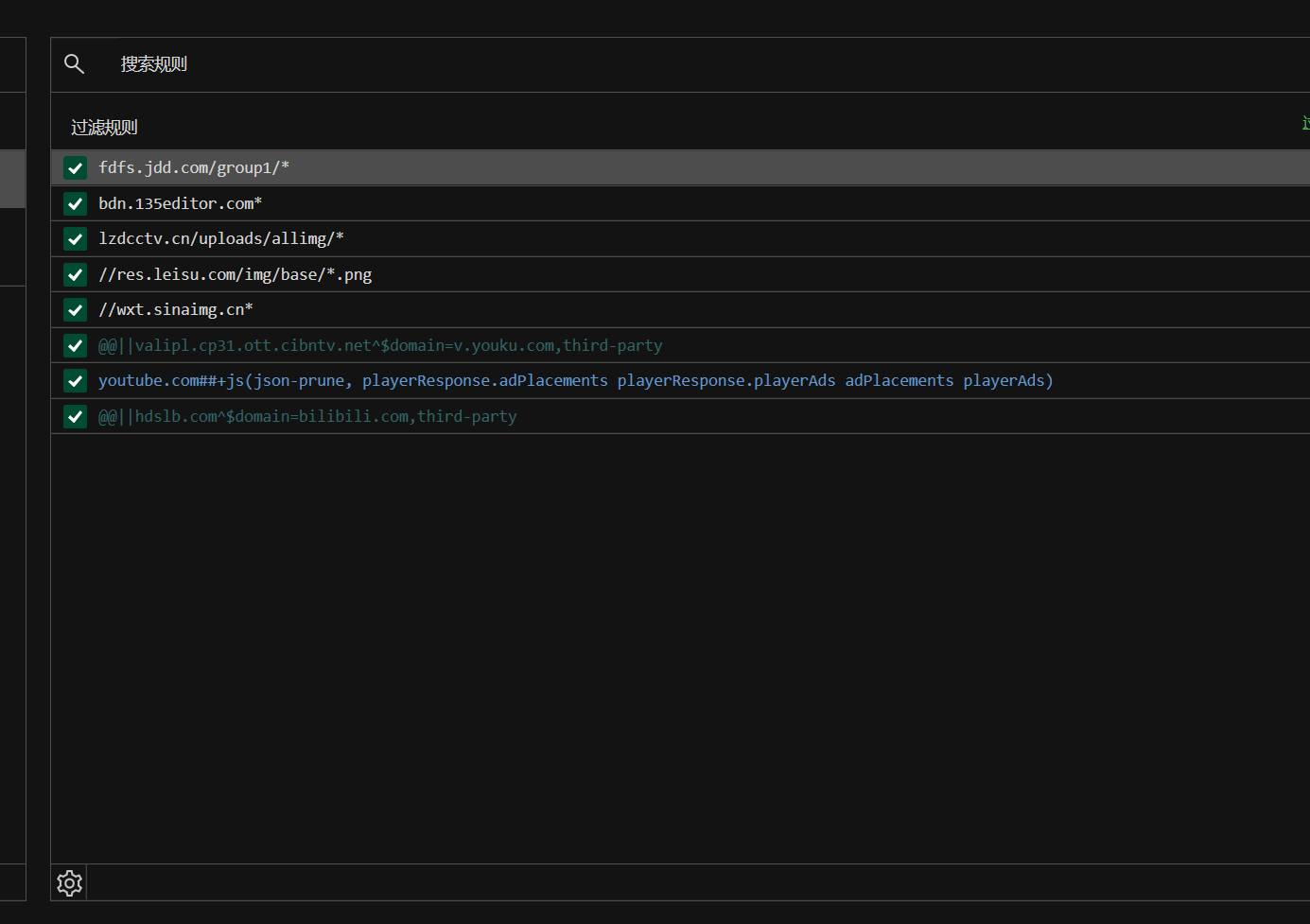1310x924 pixels.
Task: Toggle checkbox for //res.leisu.com/img/base/*.png rule
Action: [76, 274]
